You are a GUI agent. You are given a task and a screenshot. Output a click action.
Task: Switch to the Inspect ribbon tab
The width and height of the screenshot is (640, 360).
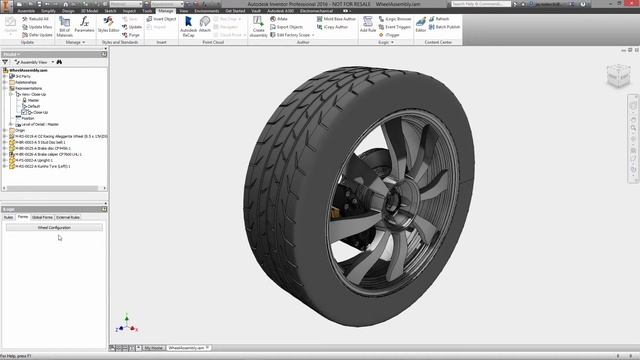129,11
